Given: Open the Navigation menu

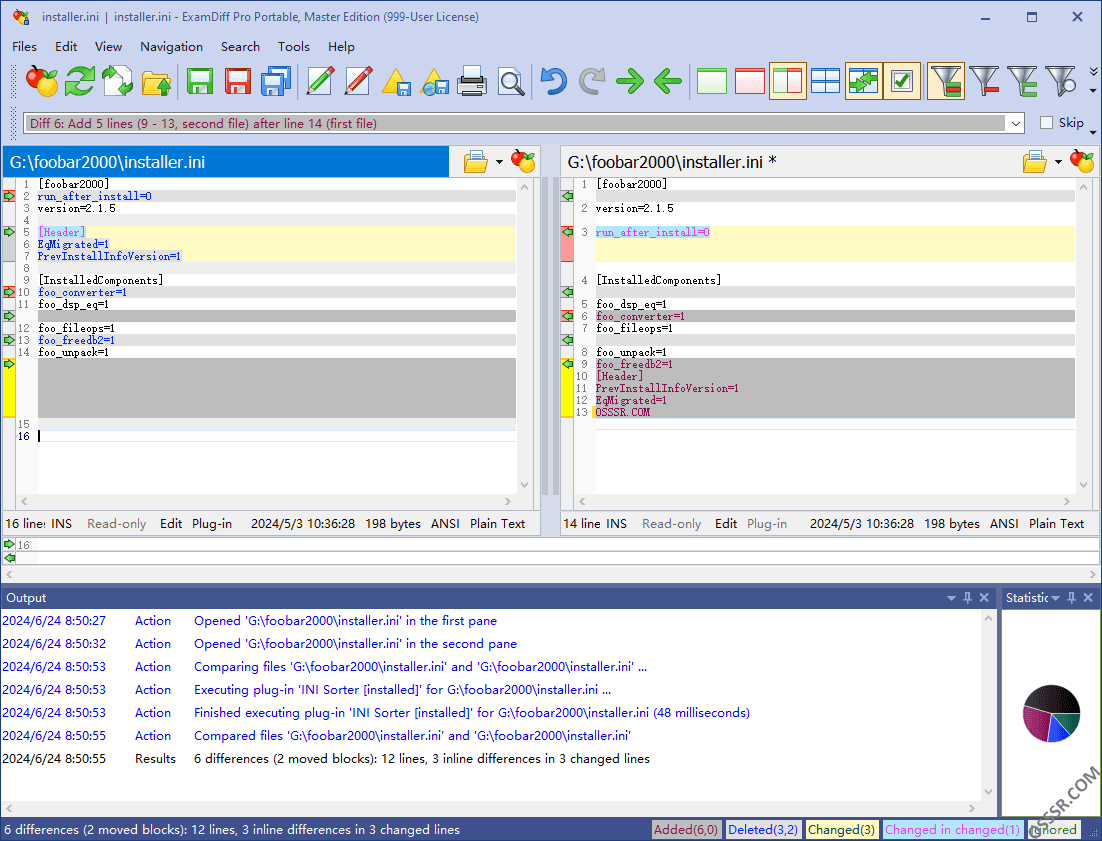Looking at the screenshot, I should click(x=171, y=46).
